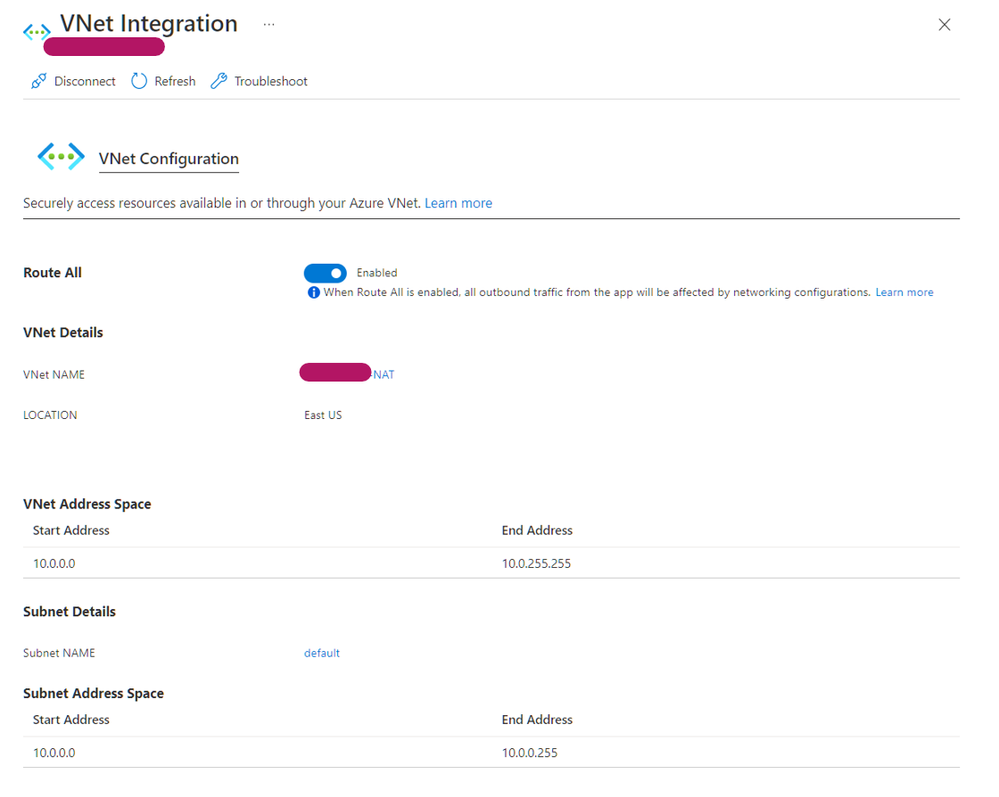Click the LOCATION label

click(50, 415)
